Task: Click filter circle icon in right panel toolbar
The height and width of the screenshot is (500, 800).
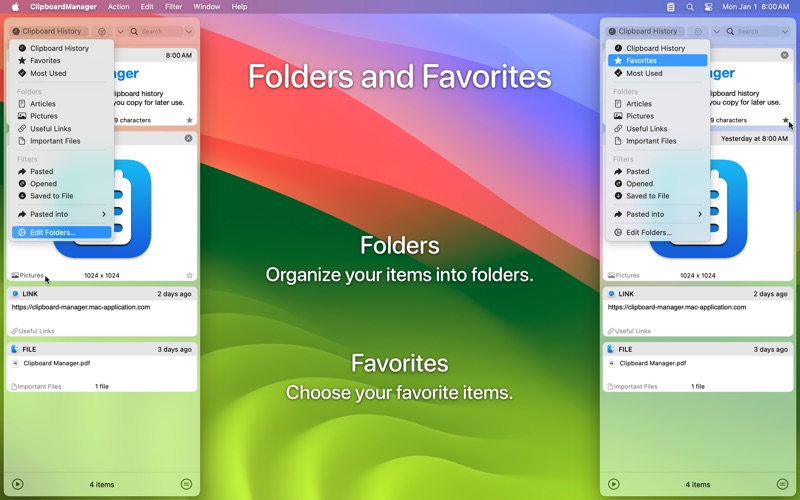Action: tap(698, 32)
